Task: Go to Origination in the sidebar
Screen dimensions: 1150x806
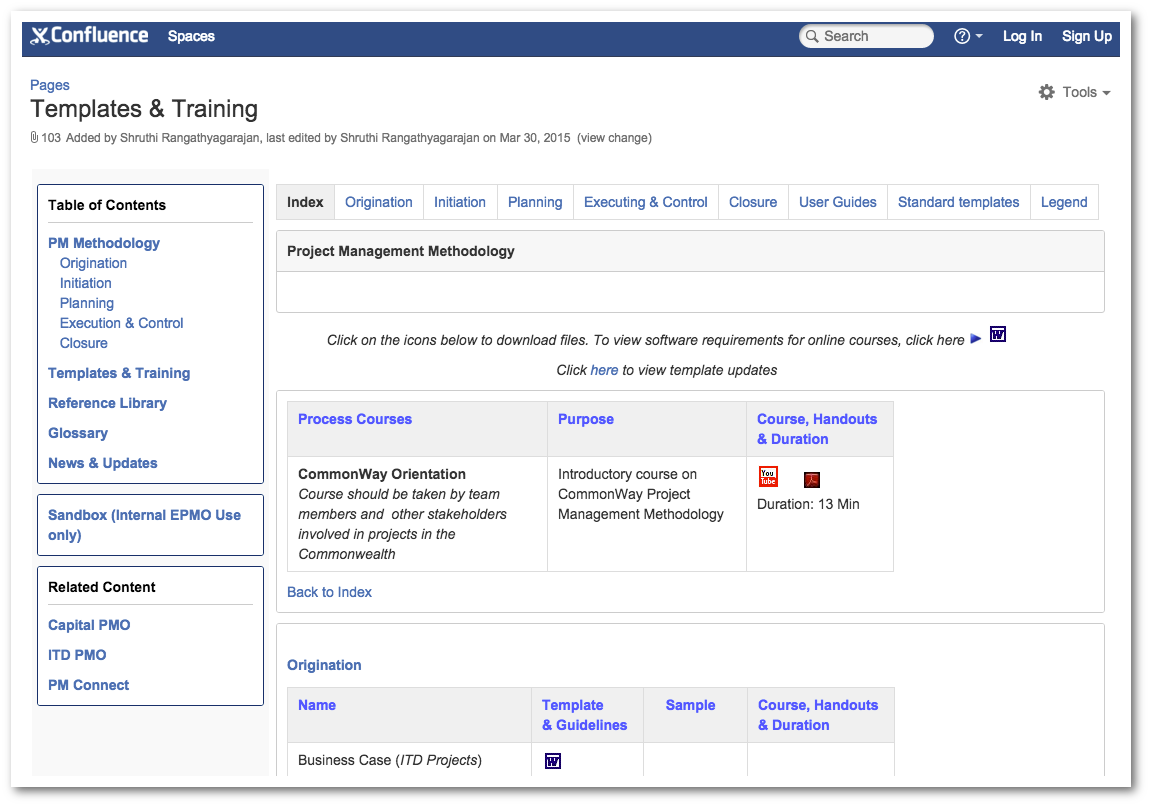Action: [93, 263]
